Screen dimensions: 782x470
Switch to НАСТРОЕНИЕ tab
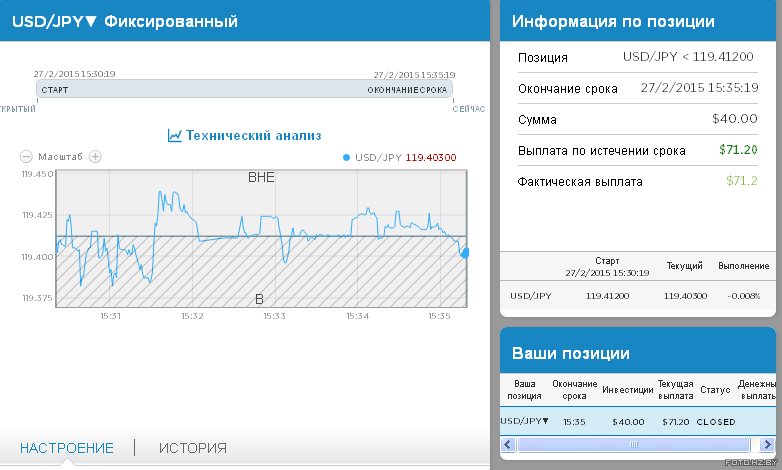tap(67, 448)
